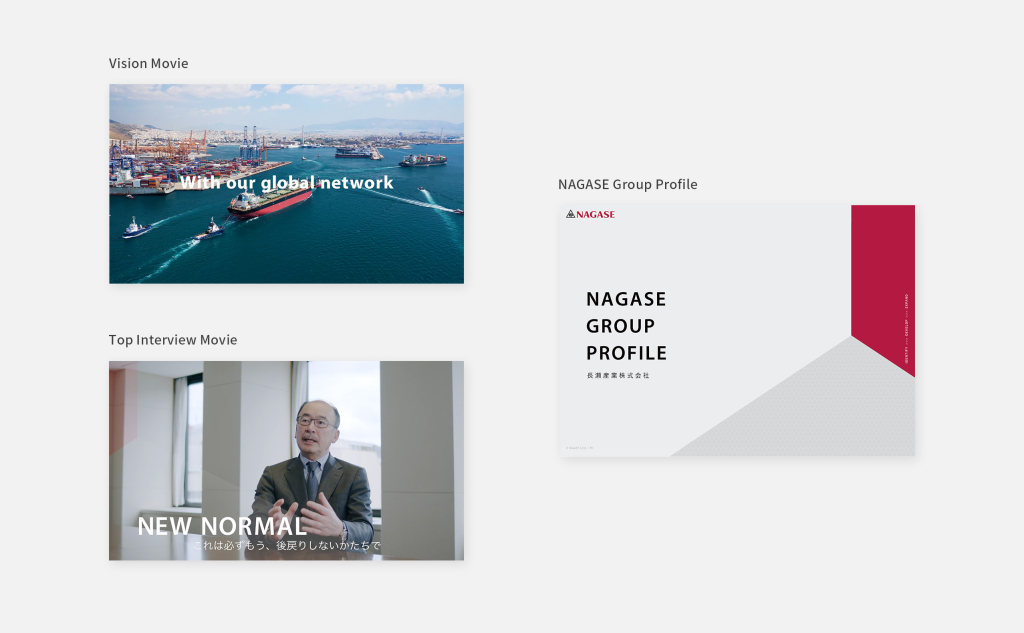Open the NAGASE Group Profile cover image
The image size is (1024, 633).
pyautogui.click(x=737, y=331)
